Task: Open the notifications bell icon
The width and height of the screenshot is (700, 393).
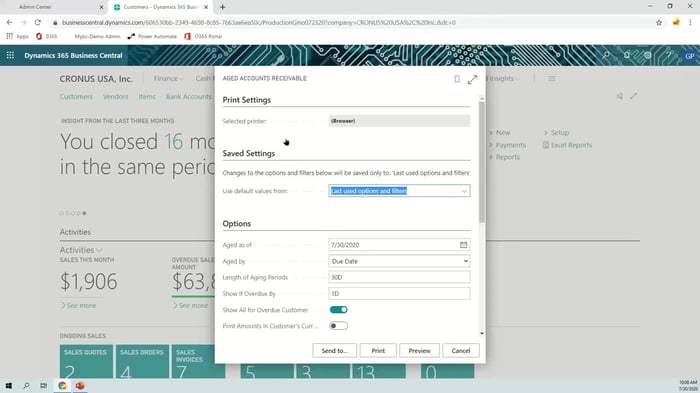Action: click(627, 55)
